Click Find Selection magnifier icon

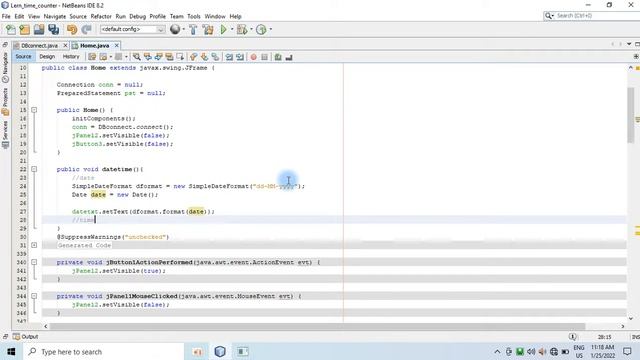tap(137, 57)
